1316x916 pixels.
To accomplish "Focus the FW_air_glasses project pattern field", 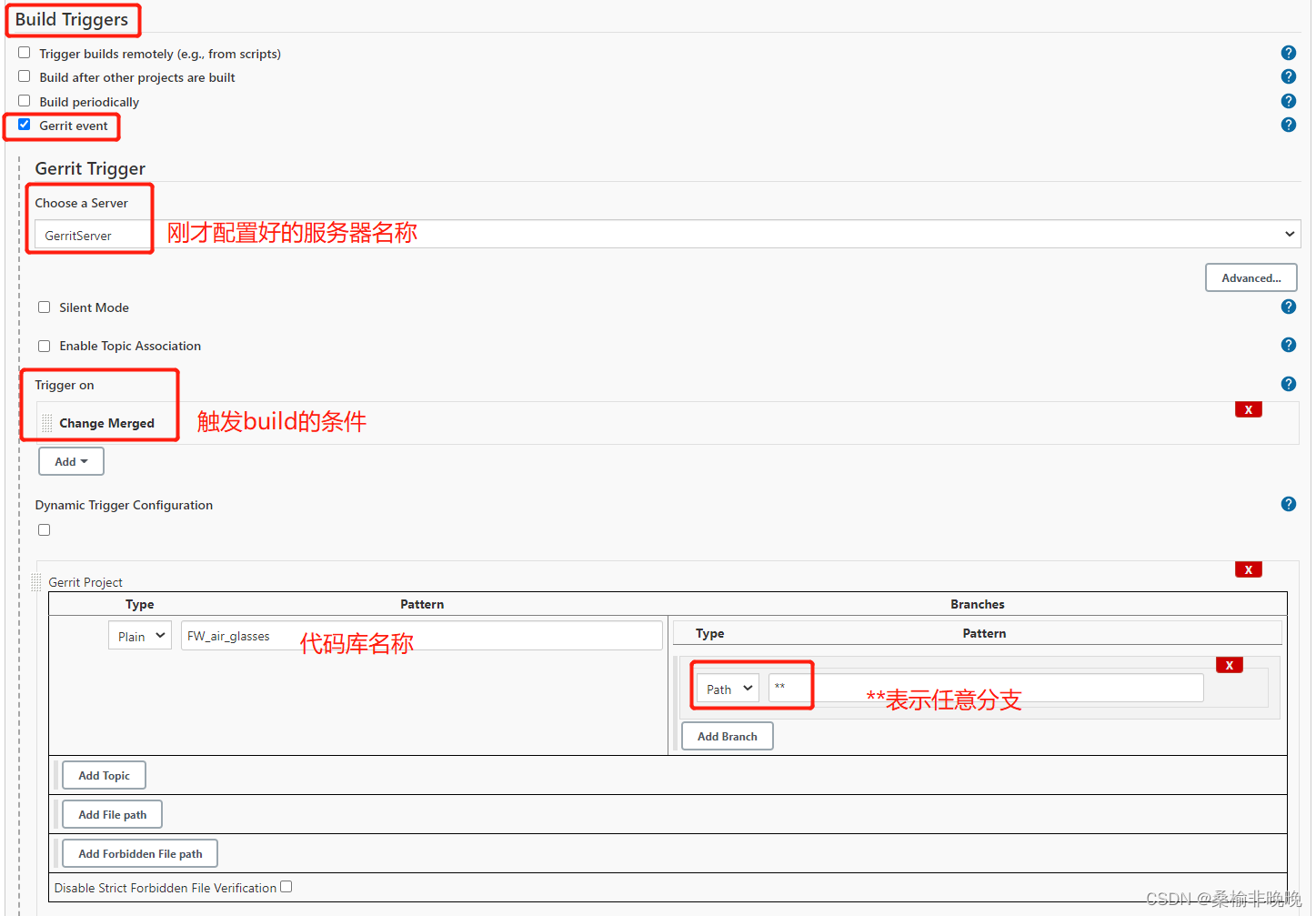I will pyautogui.click(x=421, y=636).
